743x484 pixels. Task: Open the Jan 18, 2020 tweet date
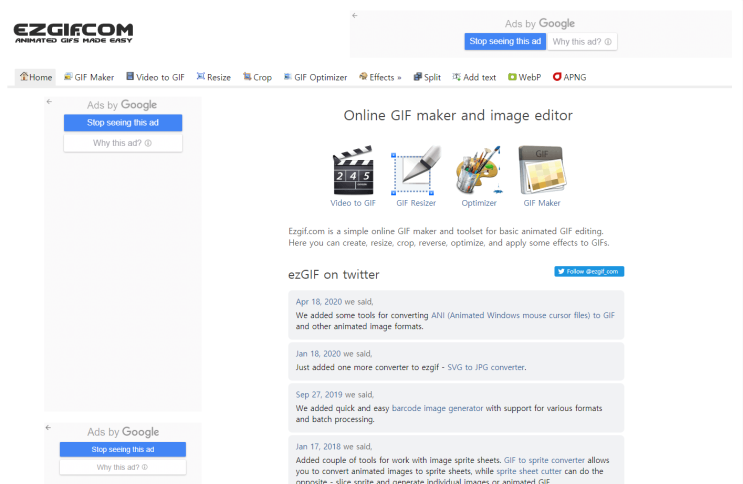(318, 354)
